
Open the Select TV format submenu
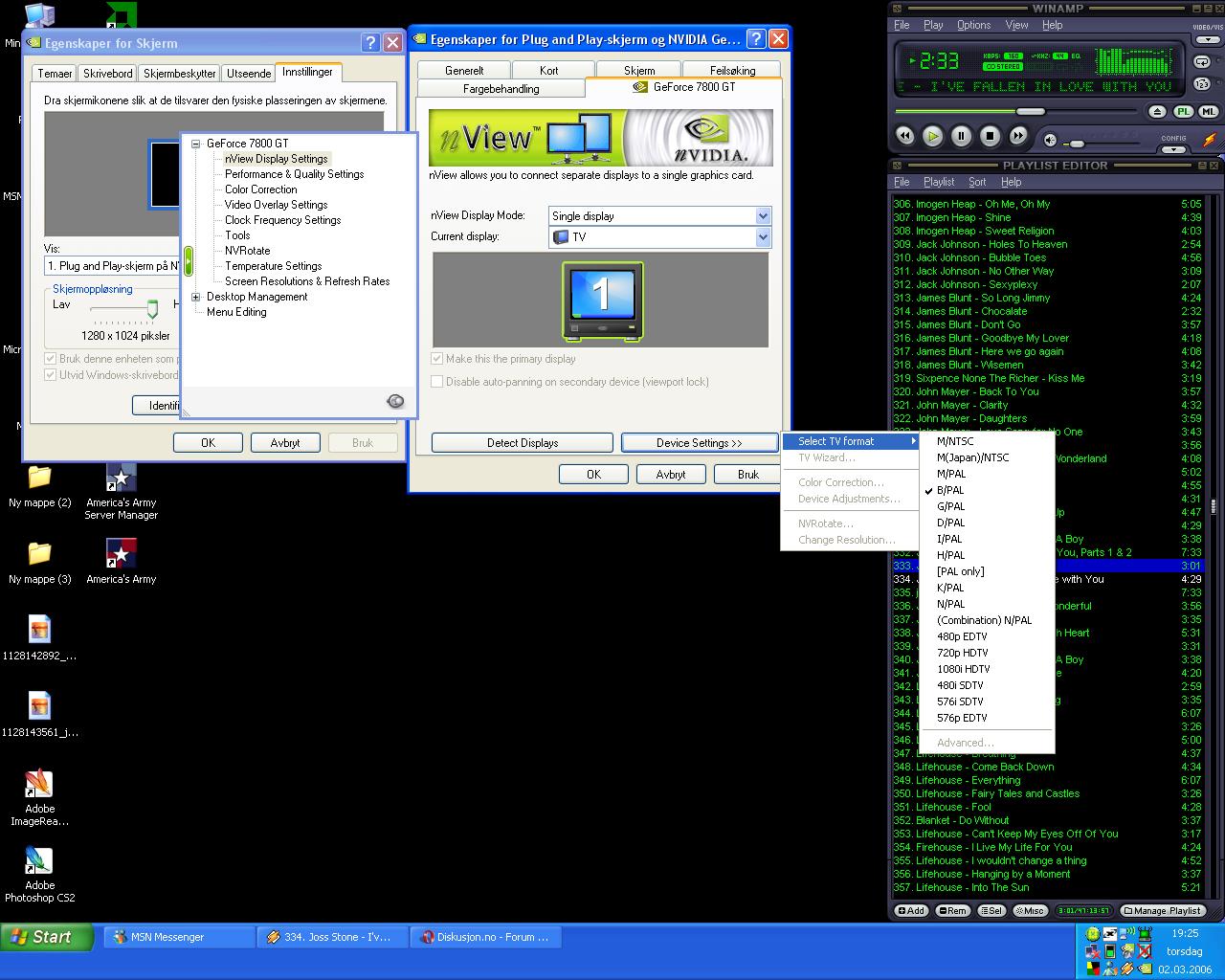pyautogui.click(x=851, y=441)
